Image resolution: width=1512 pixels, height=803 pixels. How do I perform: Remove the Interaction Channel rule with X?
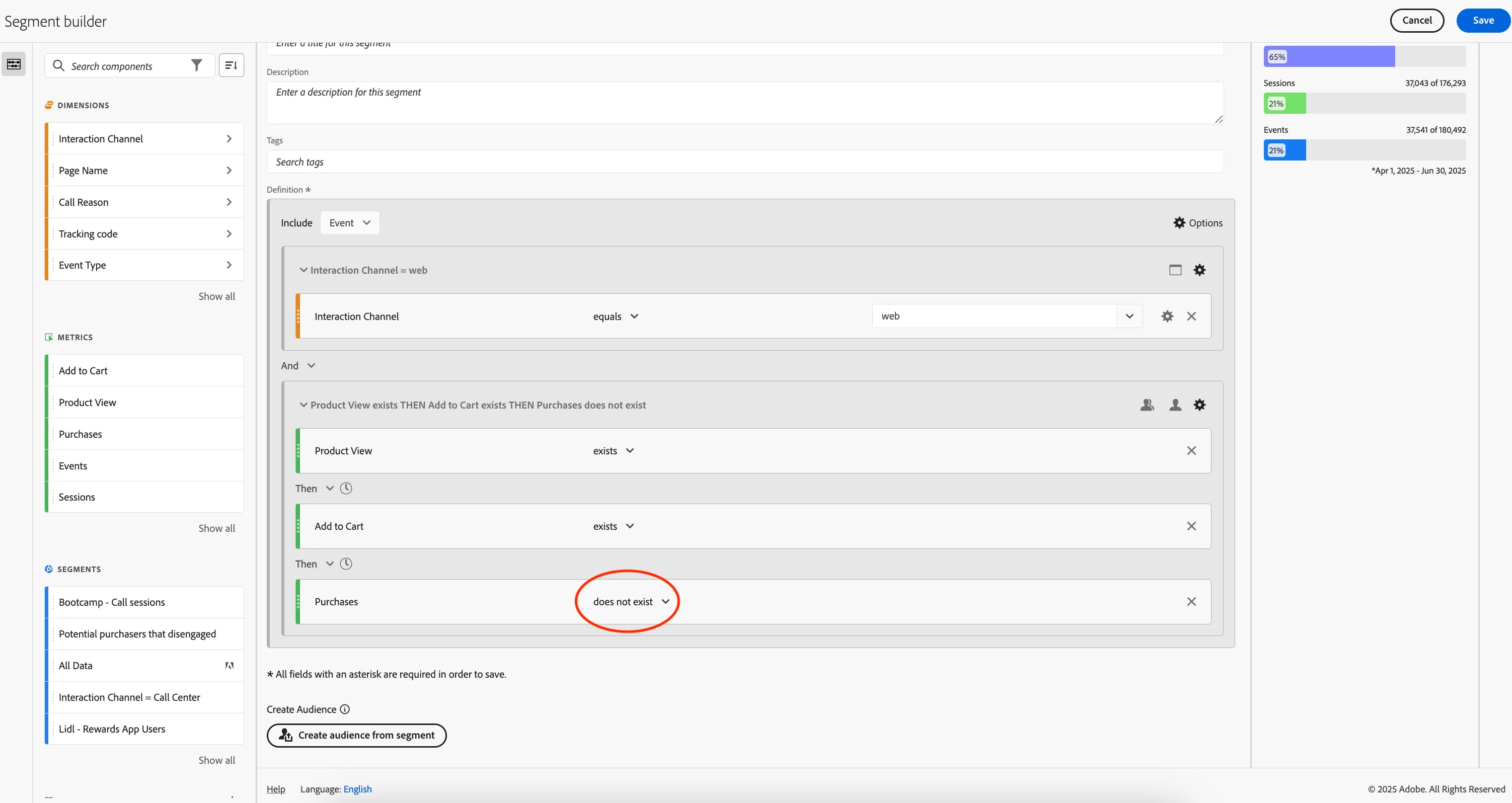[x=1191, y=316]
